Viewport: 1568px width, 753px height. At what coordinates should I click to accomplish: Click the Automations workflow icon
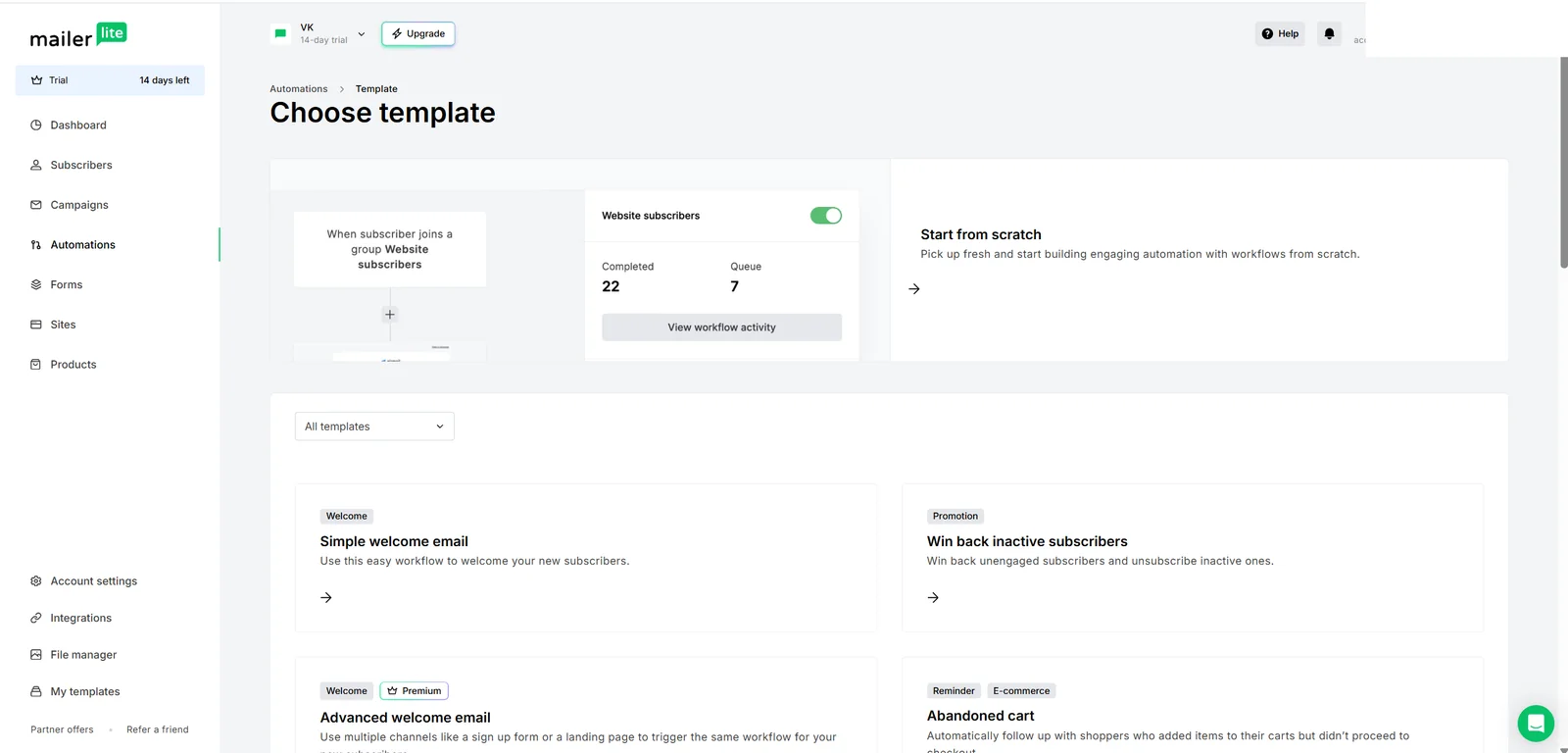[36, 245]
